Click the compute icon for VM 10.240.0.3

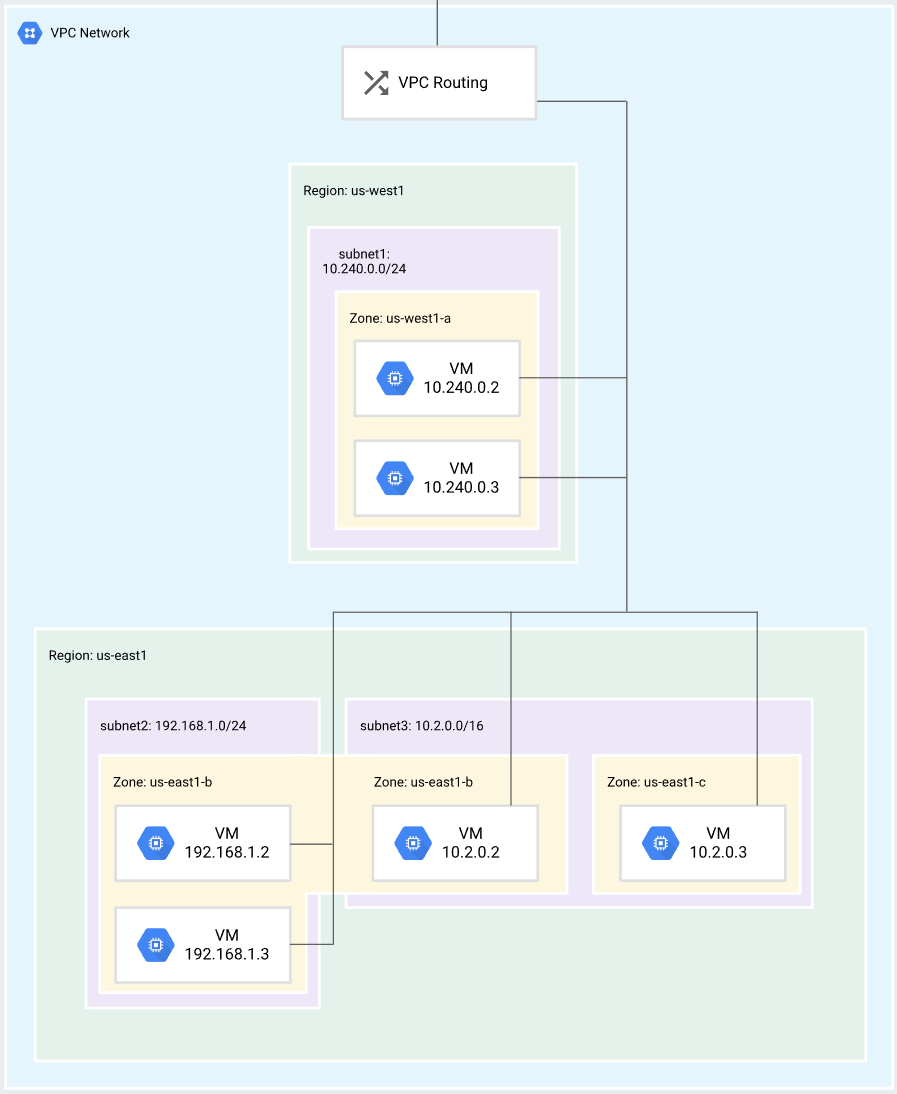point(395,478)
